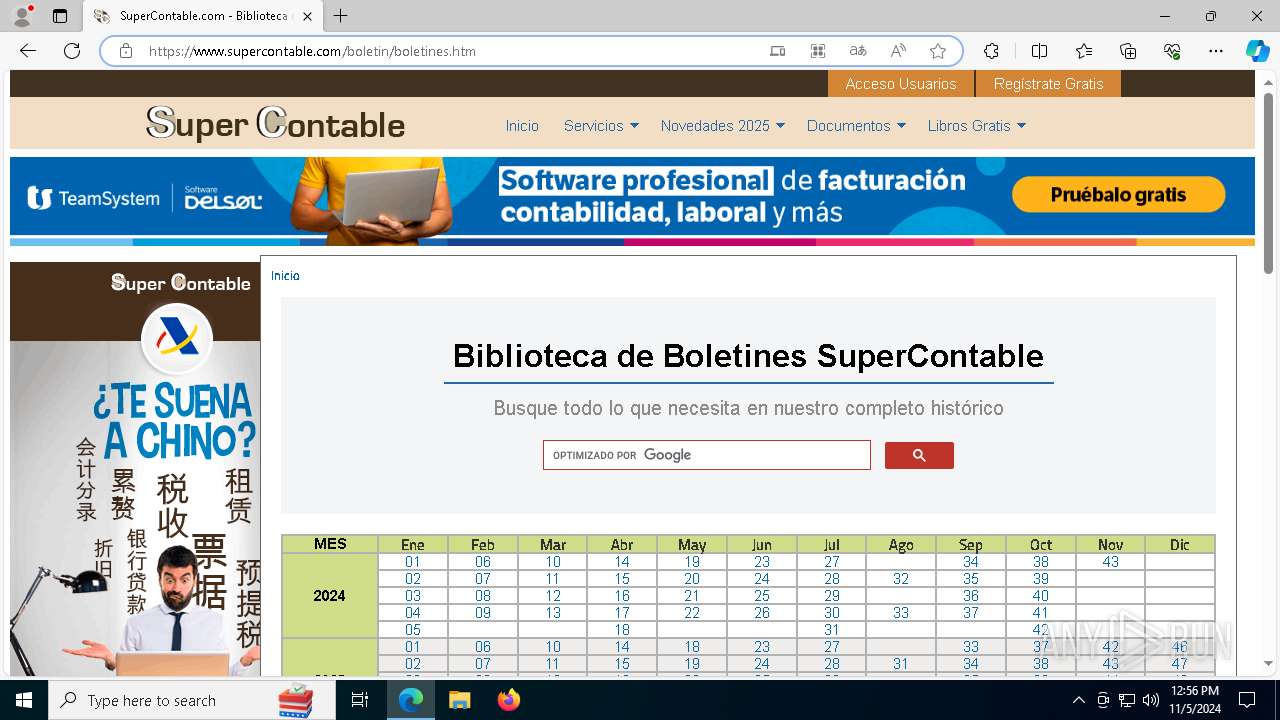Open the notifications center
The height and width of the screenshot is (720, 1280).
tap(1247, 700)
